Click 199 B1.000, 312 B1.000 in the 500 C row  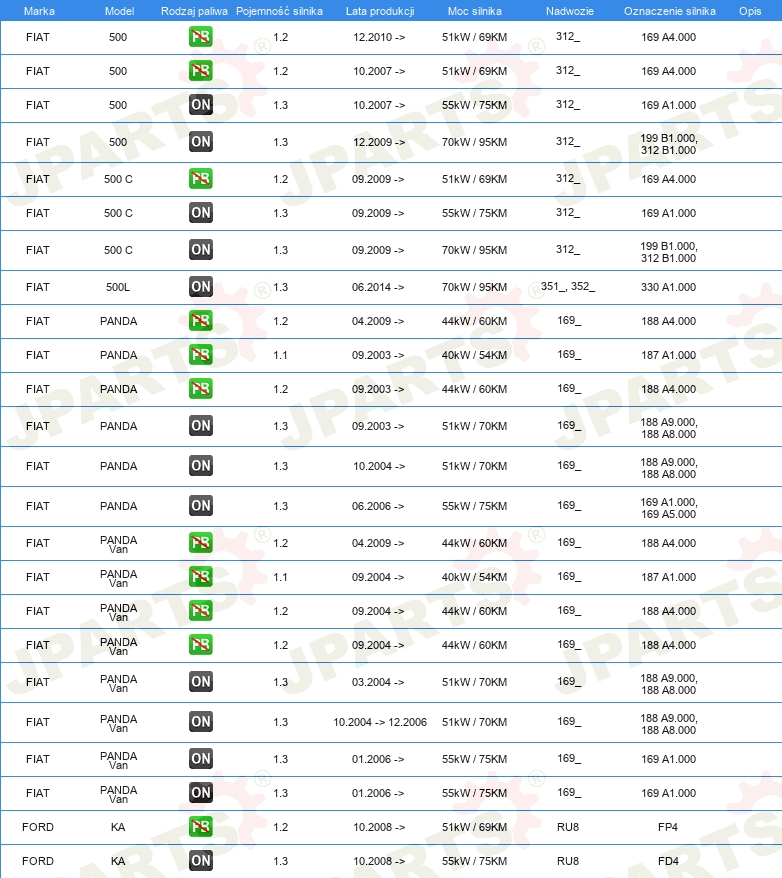pyautogui.click(x=669, y=252)
